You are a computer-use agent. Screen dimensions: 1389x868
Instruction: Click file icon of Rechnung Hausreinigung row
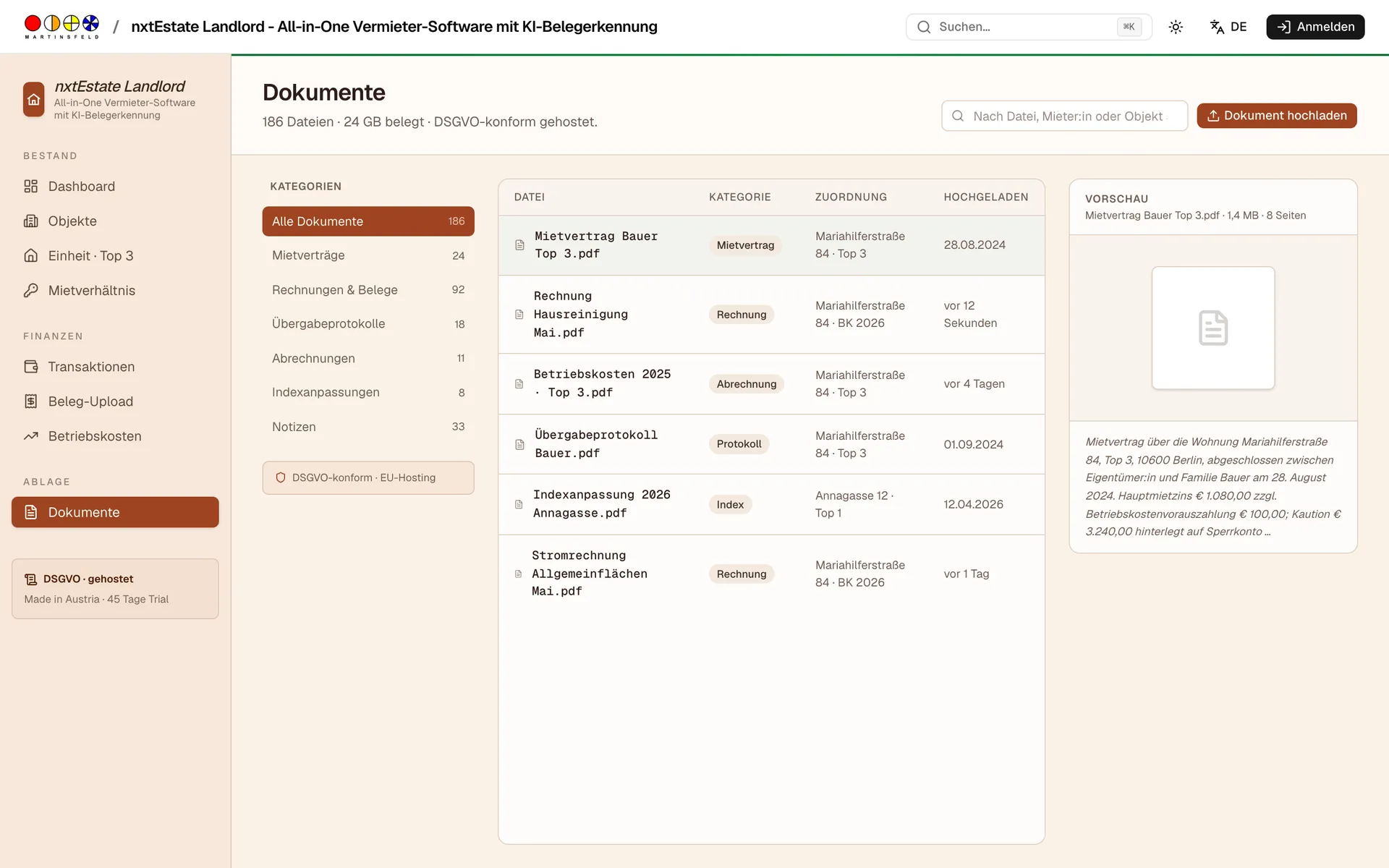(519, 315)
